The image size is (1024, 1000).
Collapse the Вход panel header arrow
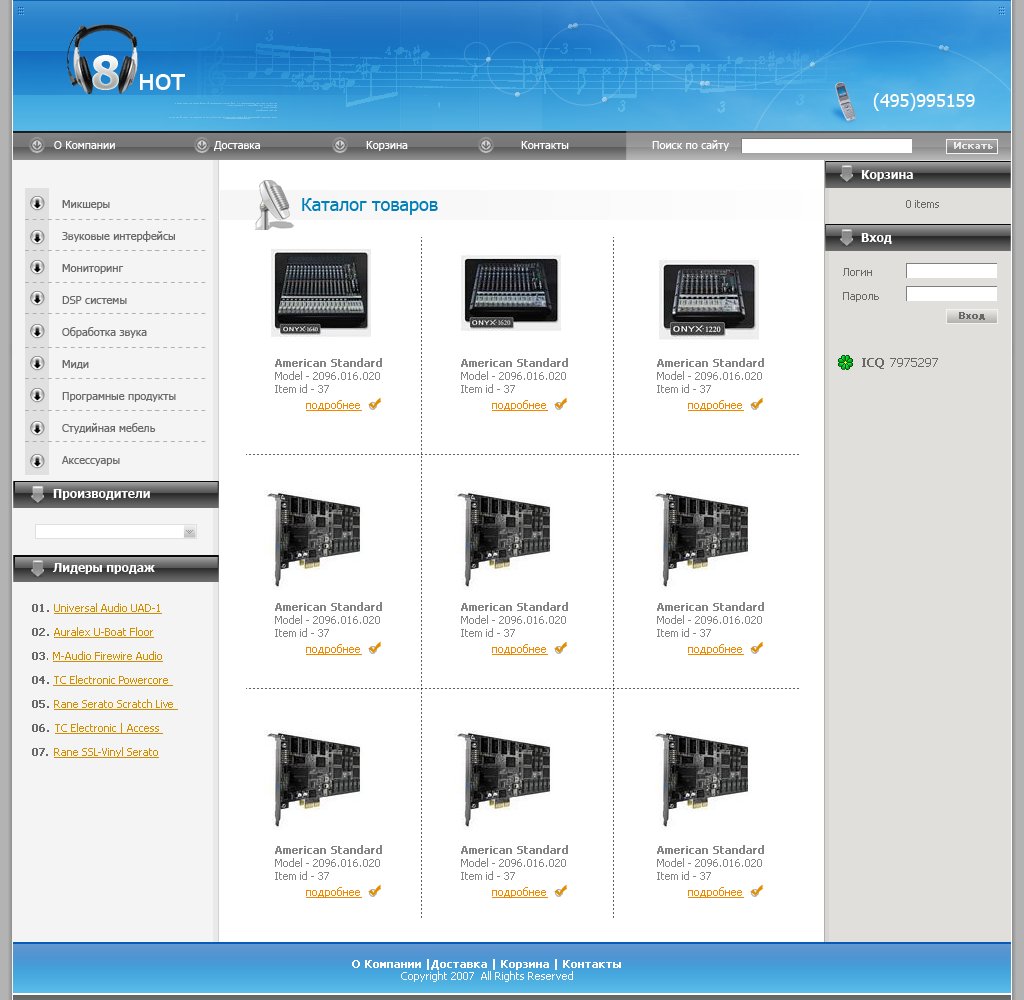click(x=846, y=238)
